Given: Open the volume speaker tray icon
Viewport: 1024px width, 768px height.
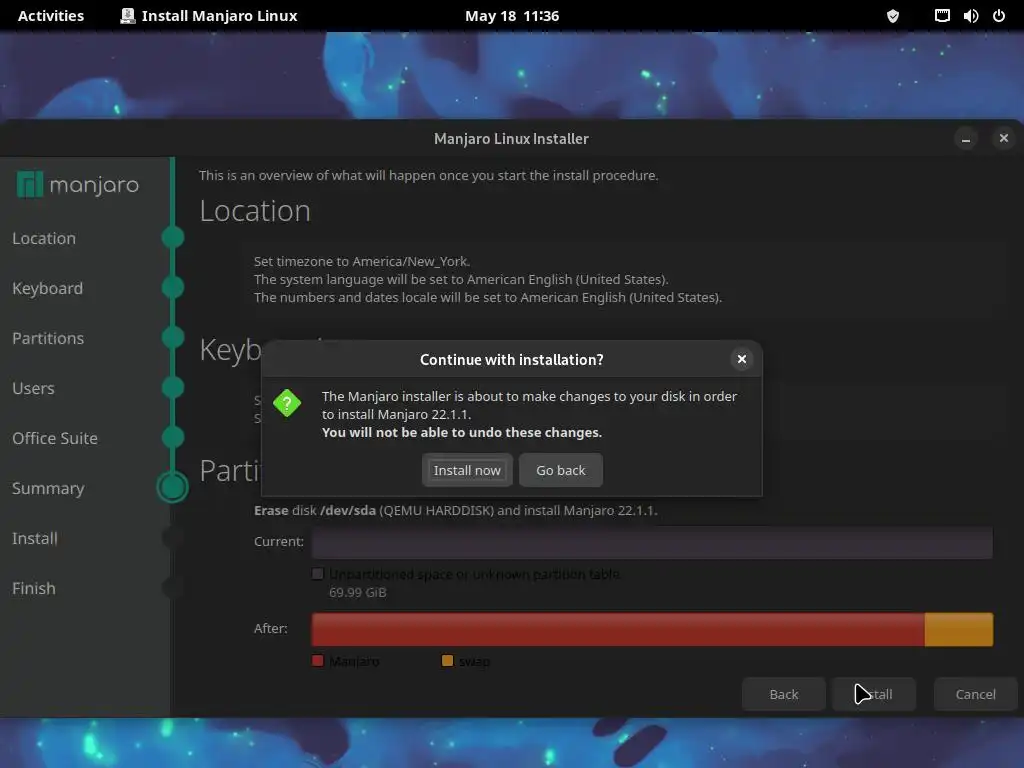Looking at the screenshot, I should (x=970, y=16).
